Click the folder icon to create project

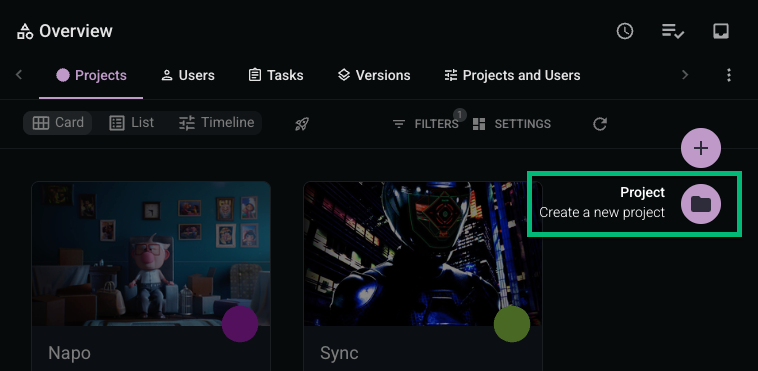pos(700,204)
